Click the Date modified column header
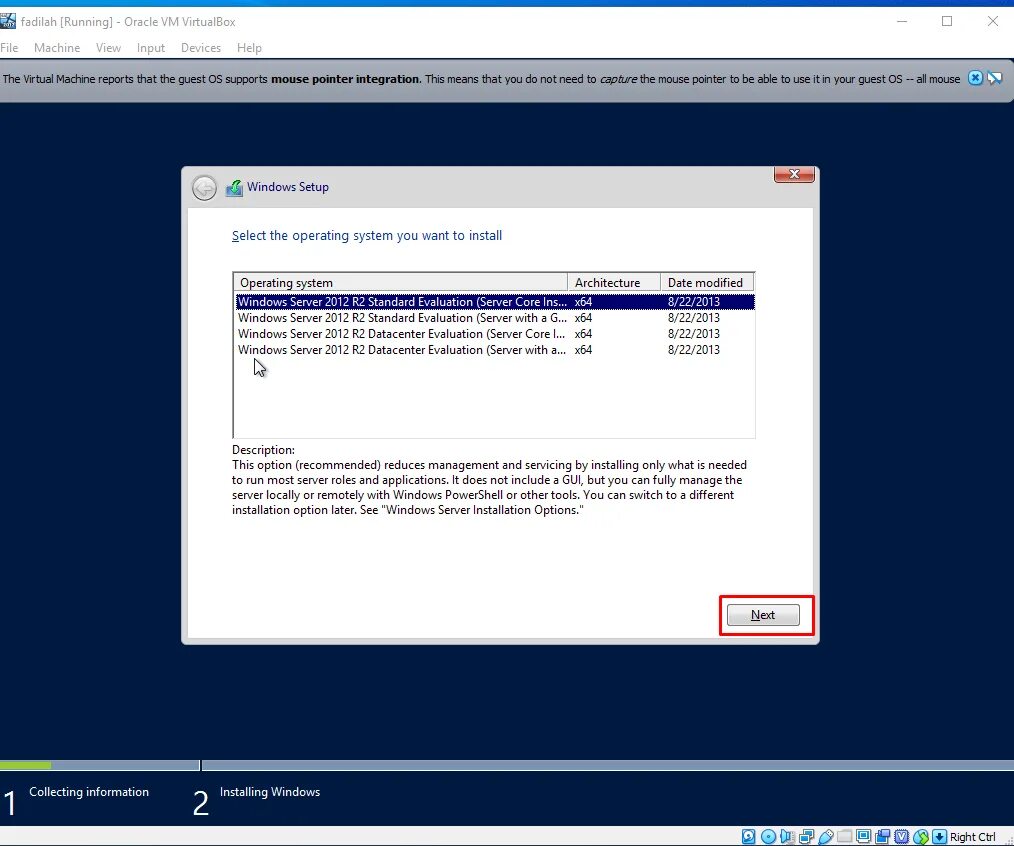1014x846 pixels. click(x=707, y=283)
